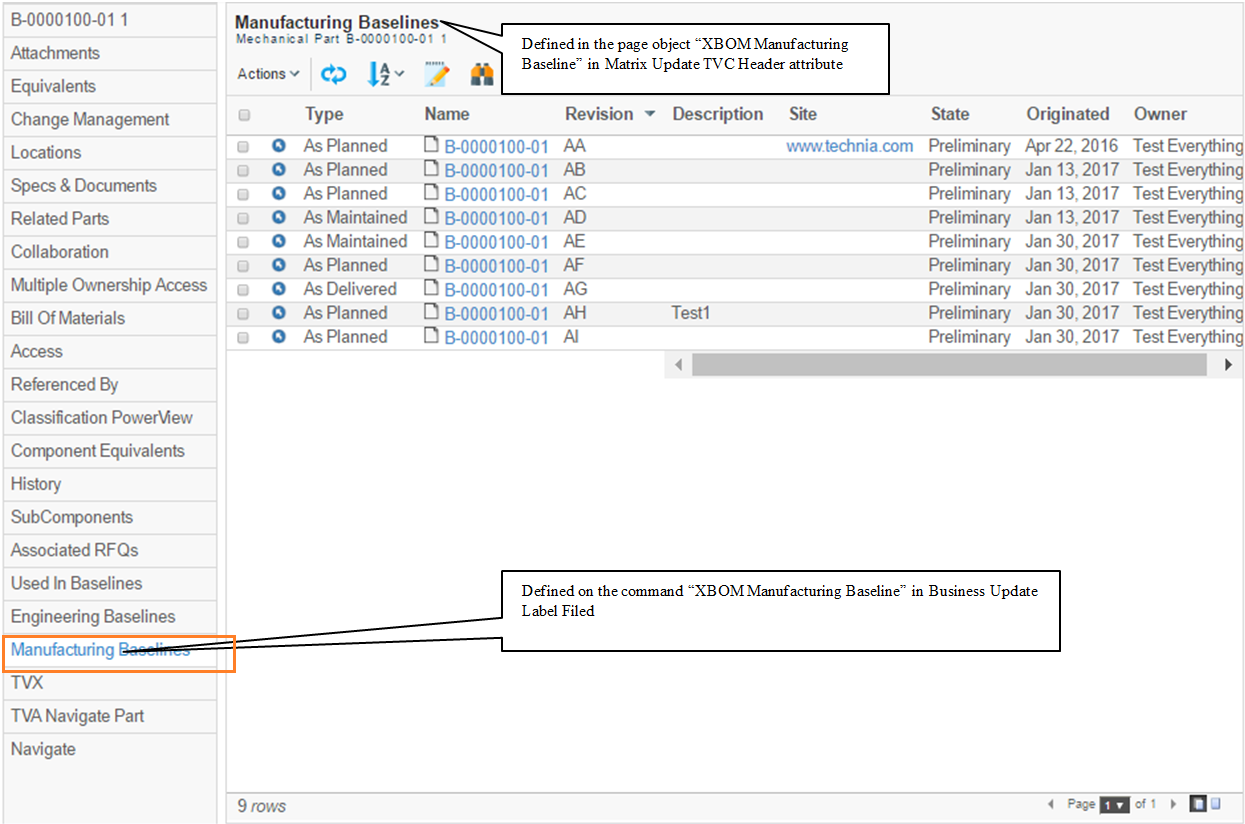The image size is (1245, 824).
Task: Open the Actions dropdown menu
Action: pos(268,74)
